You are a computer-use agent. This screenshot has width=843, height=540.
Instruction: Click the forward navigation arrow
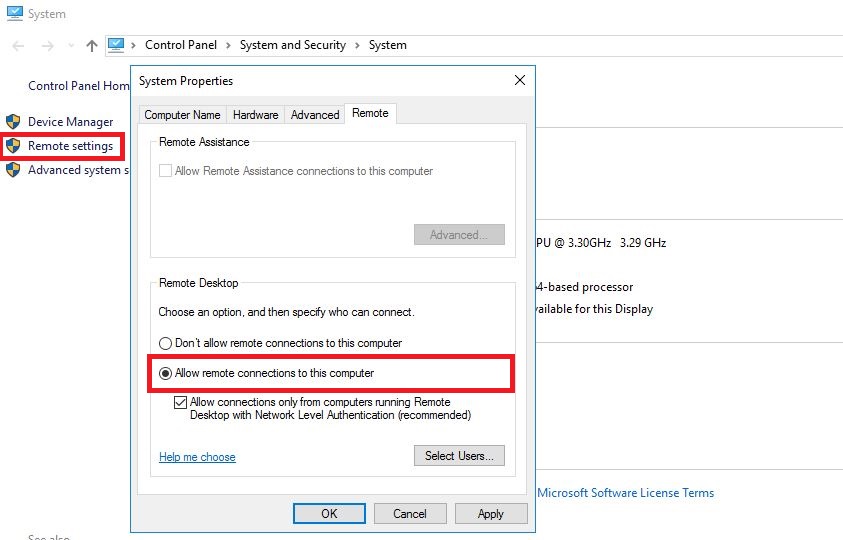tap(47, 46)
